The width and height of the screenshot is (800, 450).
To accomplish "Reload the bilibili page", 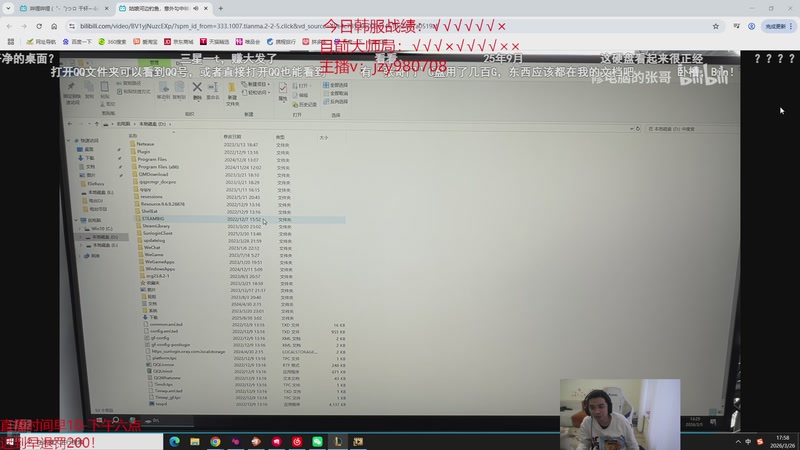I will point(39,26).
